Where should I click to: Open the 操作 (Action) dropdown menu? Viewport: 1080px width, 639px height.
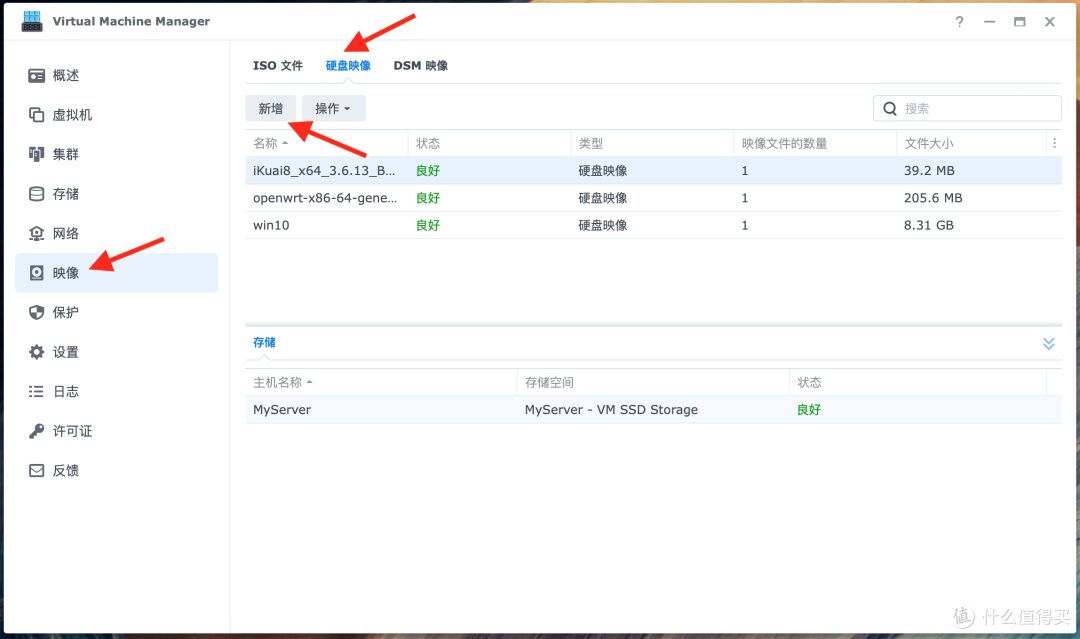tap(333, 107)
